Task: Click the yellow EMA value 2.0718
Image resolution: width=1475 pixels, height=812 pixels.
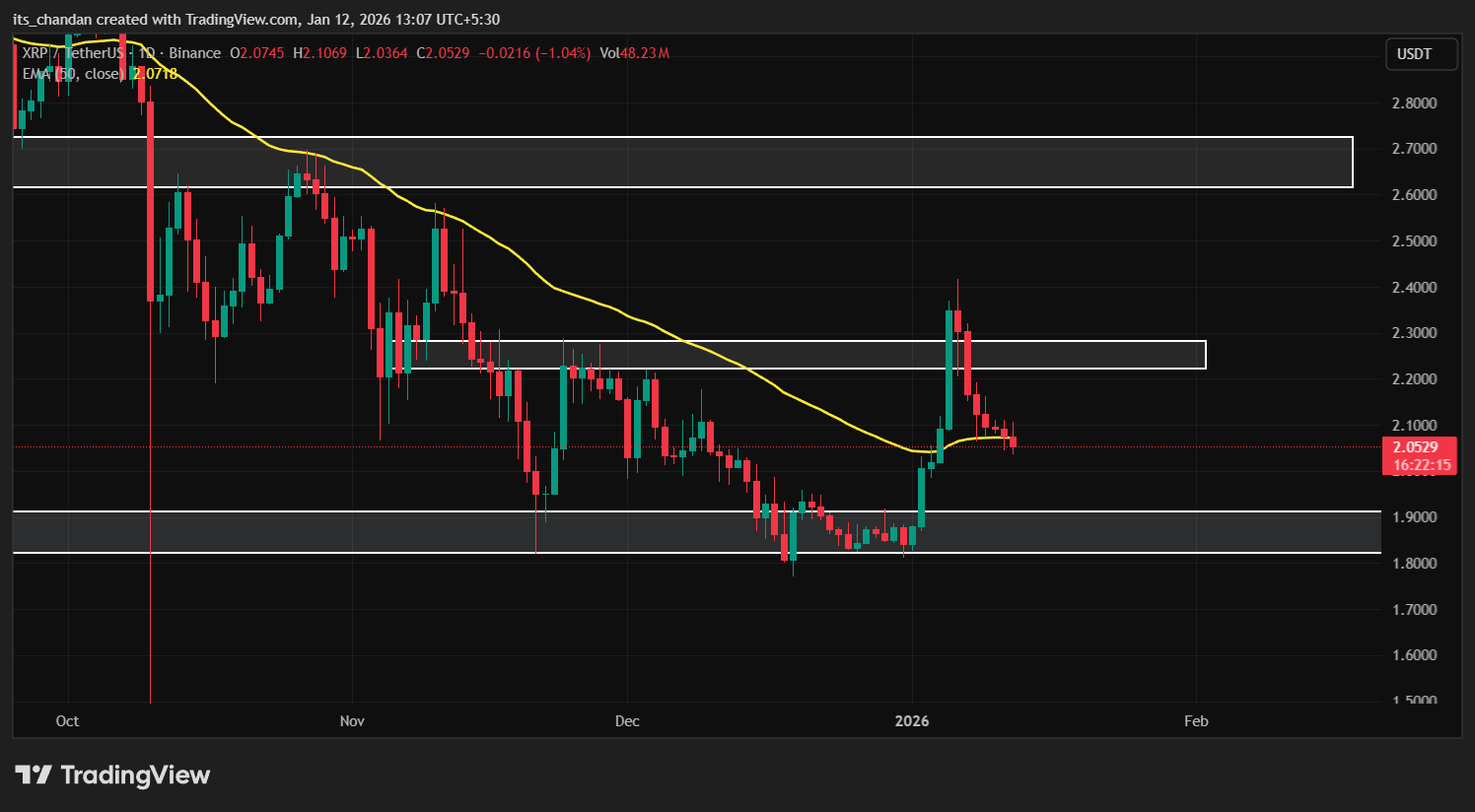Action: pos(156,74)
